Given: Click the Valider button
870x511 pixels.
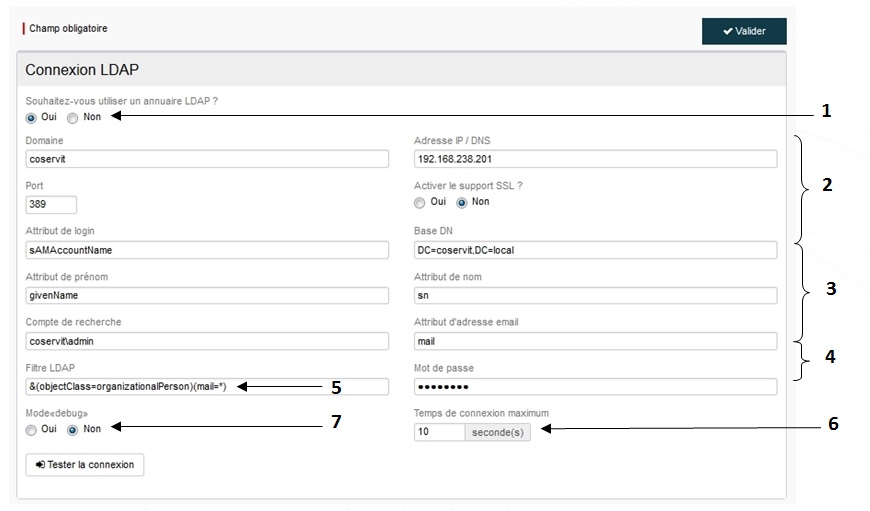Looking at the screenshot, I should click(x=744, y=31).
